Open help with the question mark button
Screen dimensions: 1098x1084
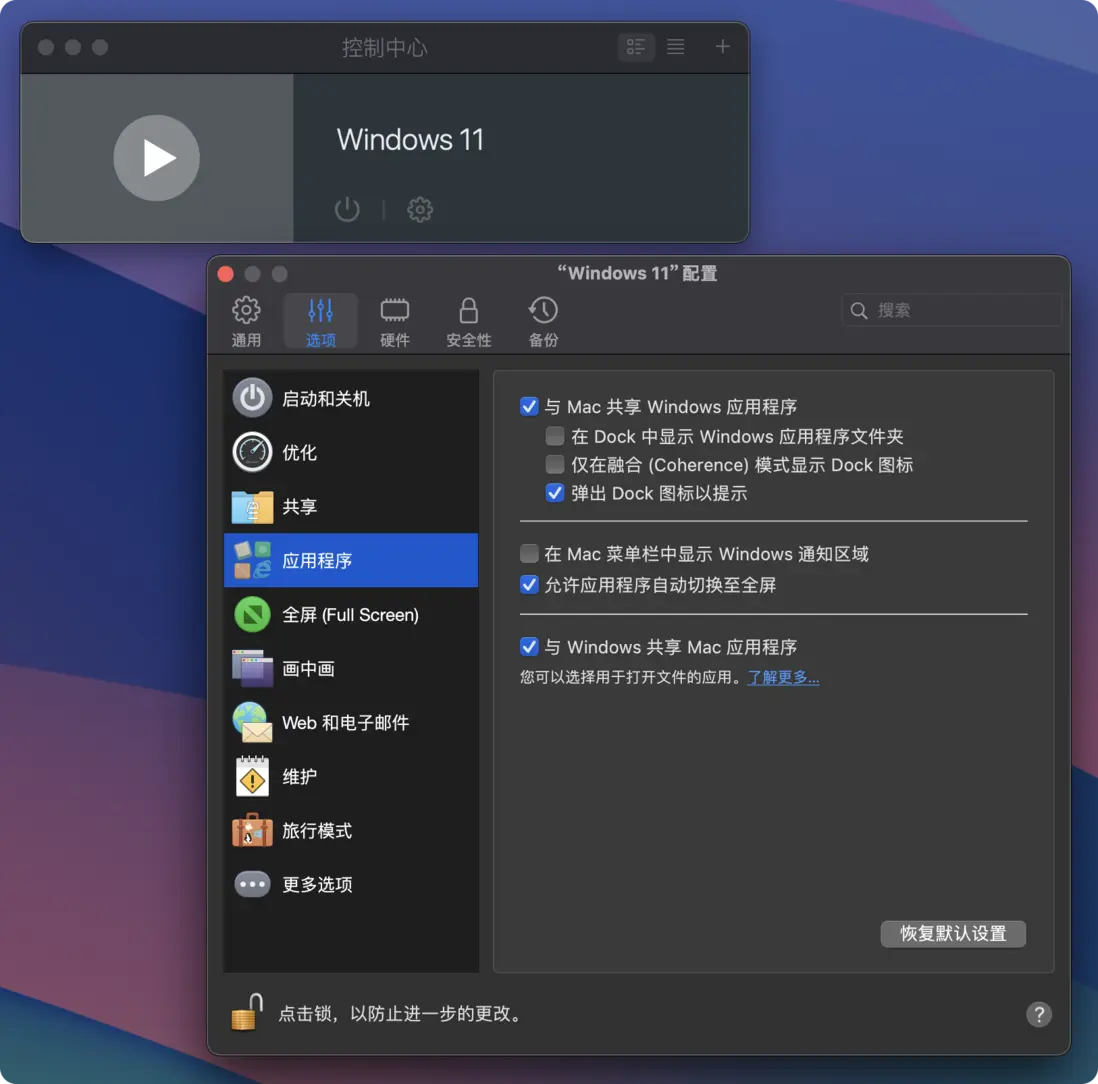pos(1038,1014)
